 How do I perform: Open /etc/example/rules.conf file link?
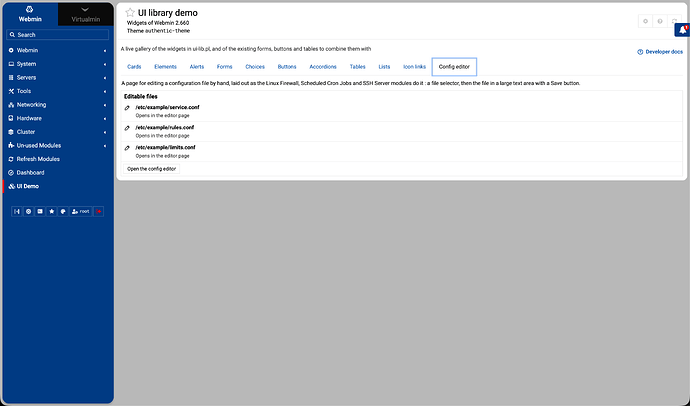pyautogui.click(x=165, y=128)
